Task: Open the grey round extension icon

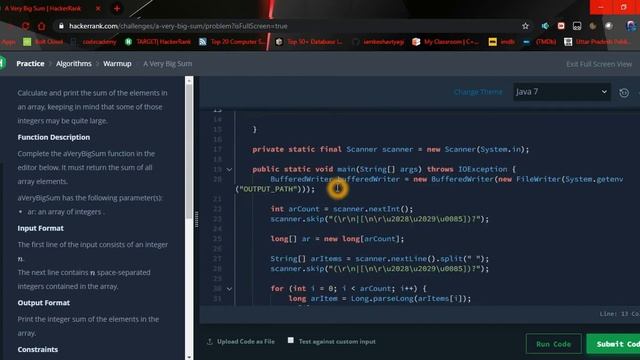Action: 609,26
